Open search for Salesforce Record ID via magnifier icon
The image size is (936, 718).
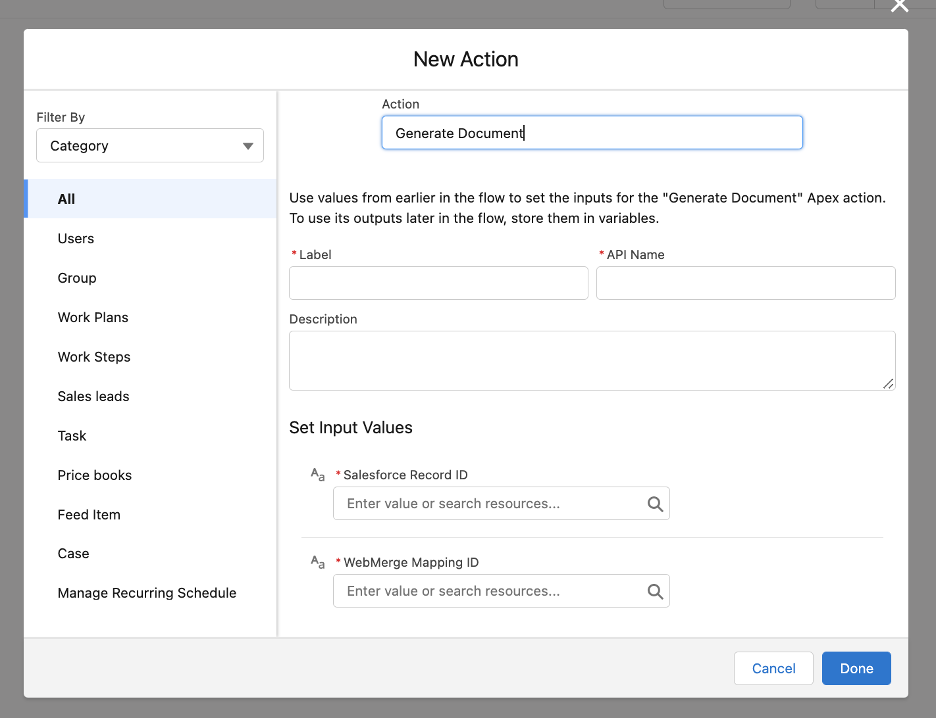coord(655,503)
